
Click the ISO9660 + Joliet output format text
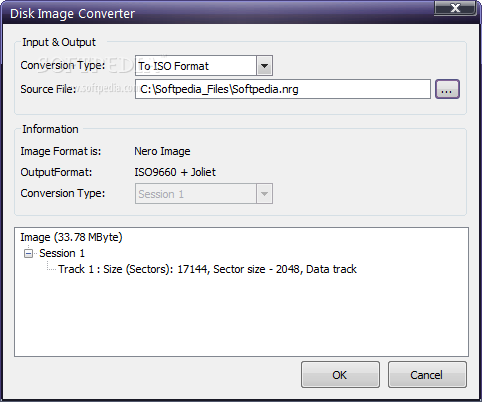175,172
